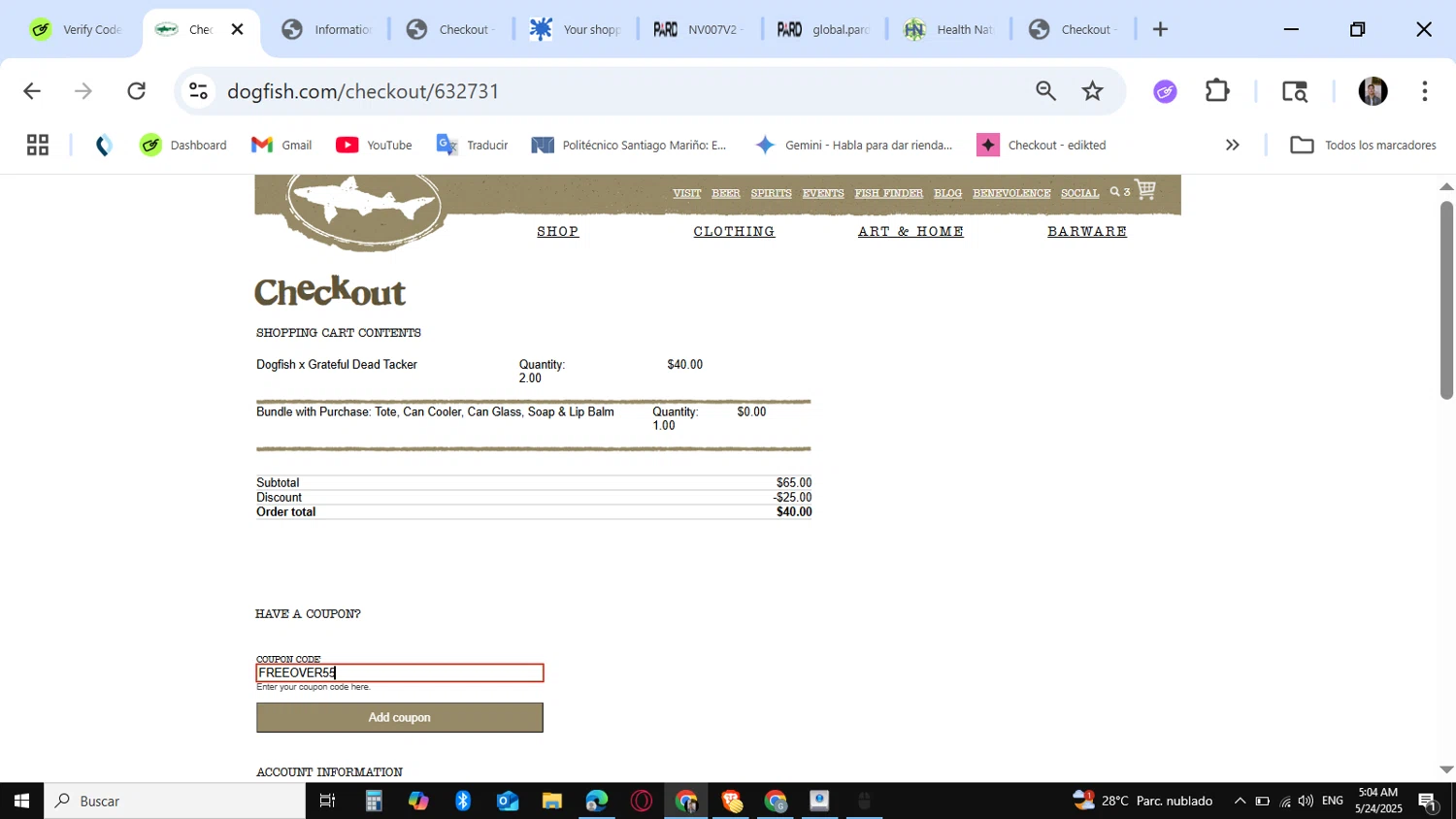The width and height of the screenshot is (1456, 819).
Task: Bookmark this page with the star
Action: [x=1093, y=91]
